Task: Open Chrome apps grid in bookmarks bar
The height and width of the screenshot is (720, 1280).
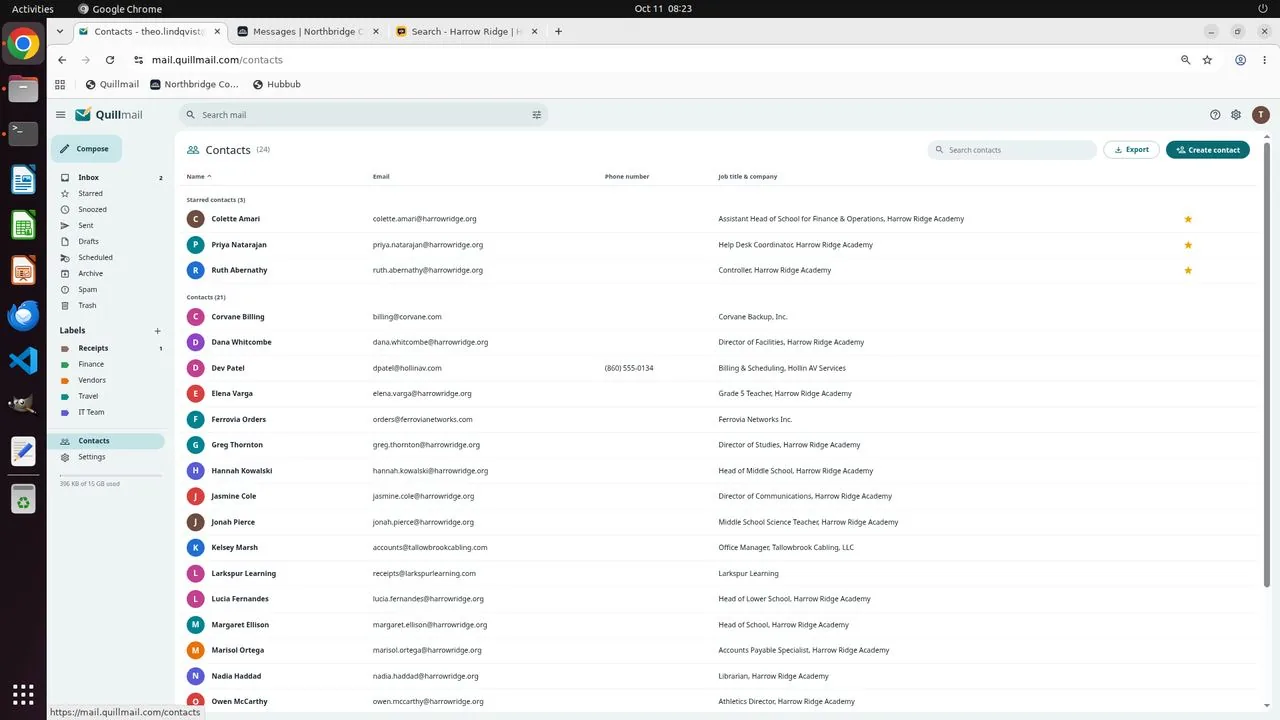Action: coord(60,84)
